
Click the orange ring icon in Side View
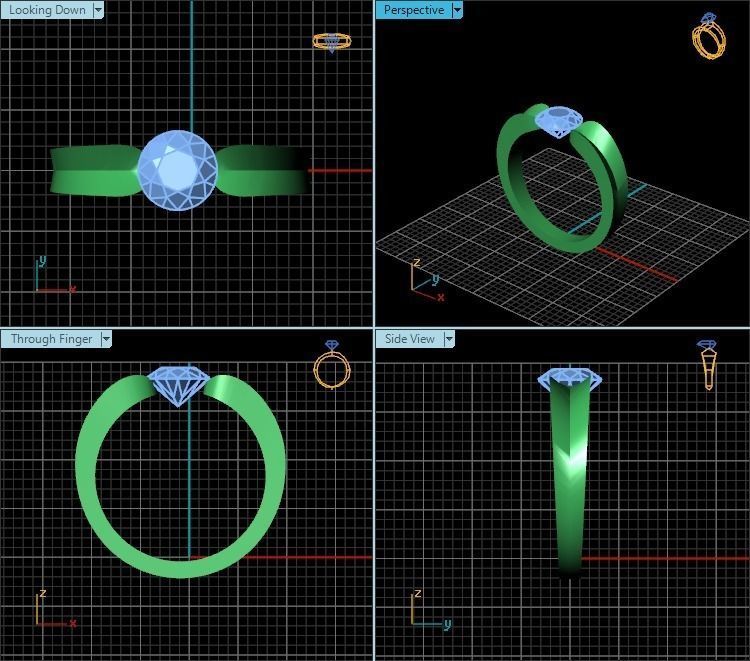coord(707,365)
